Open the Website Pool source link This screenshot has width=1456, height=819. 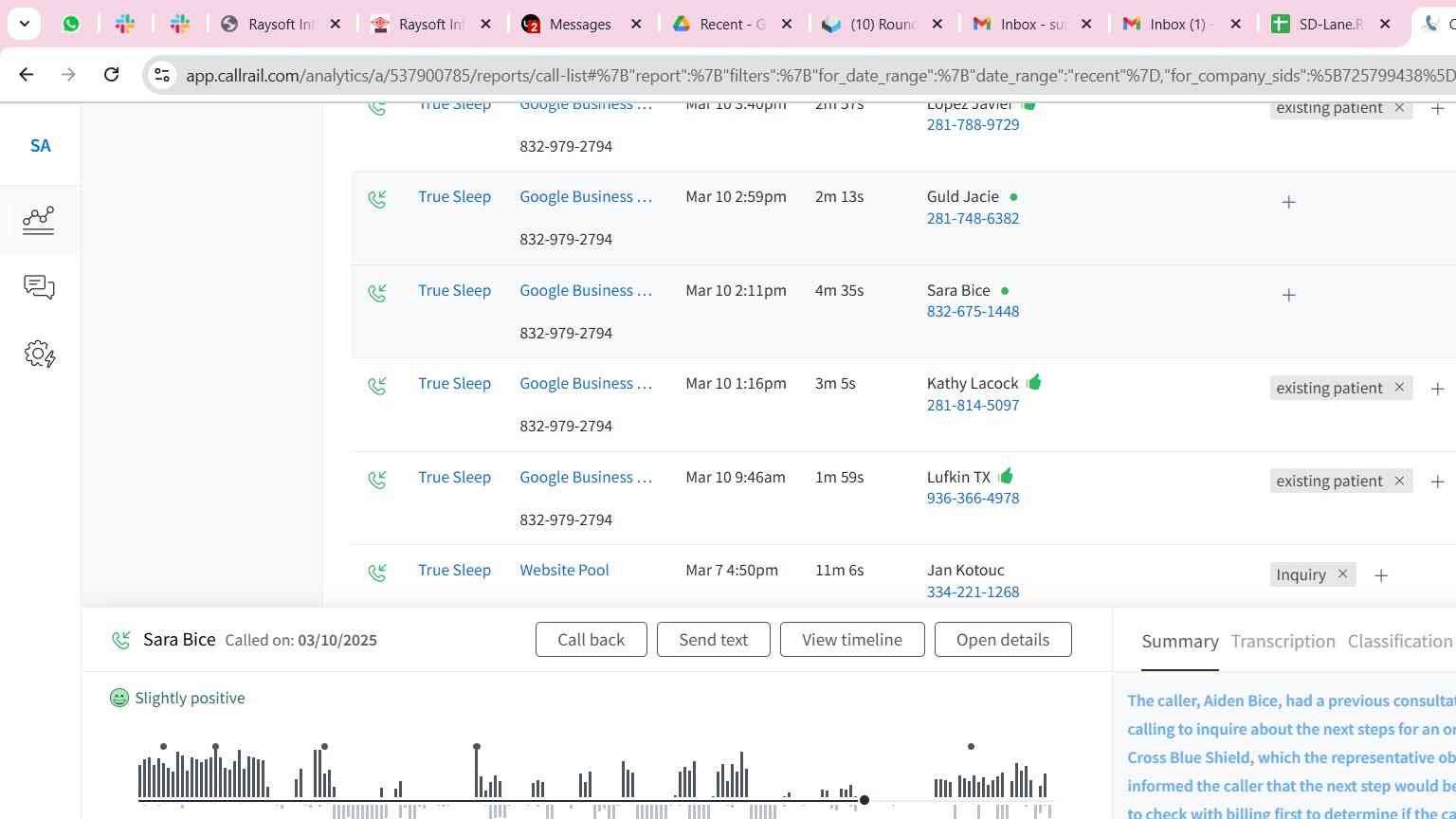(x=564, y=570)
